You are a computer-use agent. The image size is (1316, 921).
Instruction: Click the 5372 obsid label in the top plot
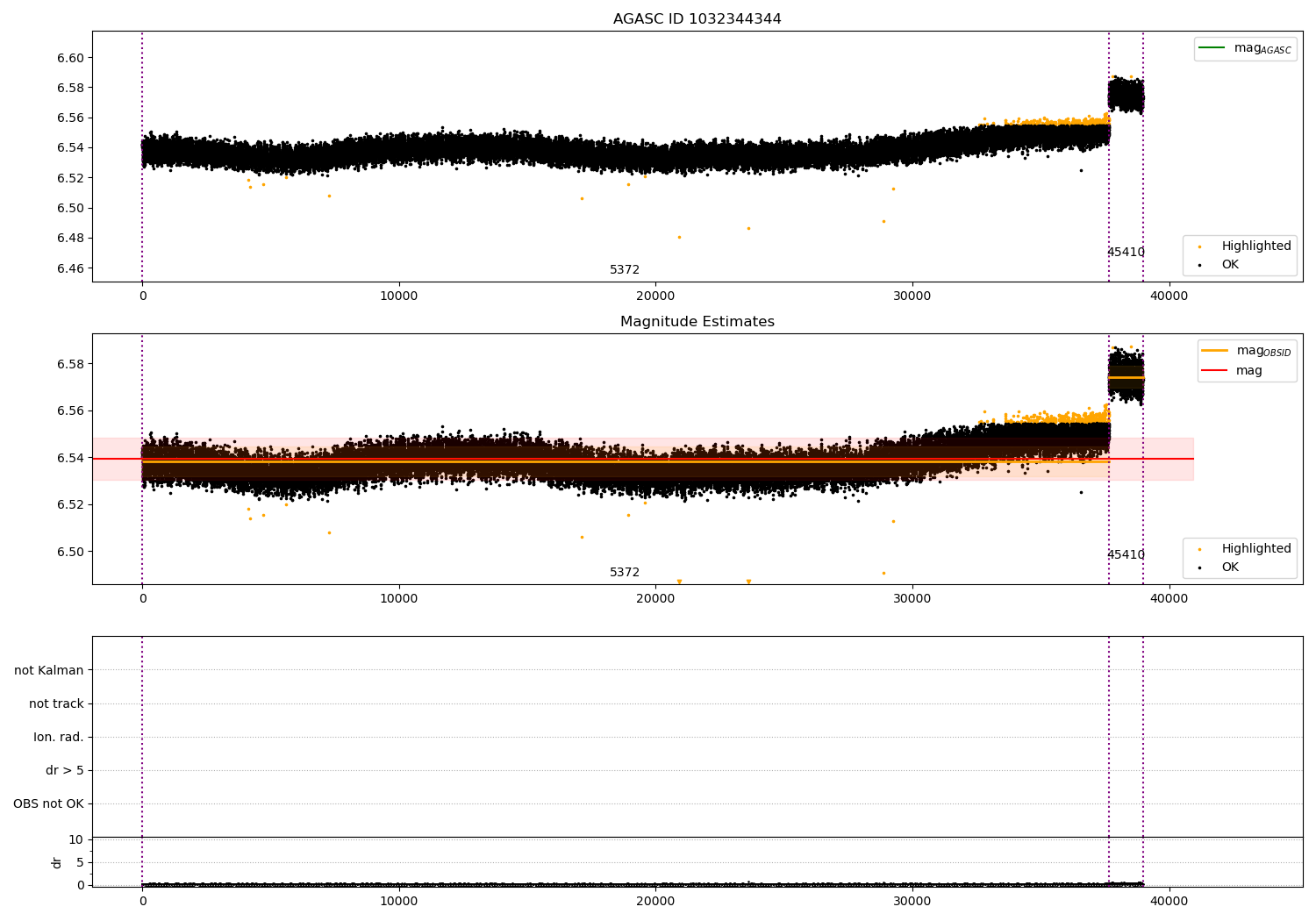coord(625,270)
